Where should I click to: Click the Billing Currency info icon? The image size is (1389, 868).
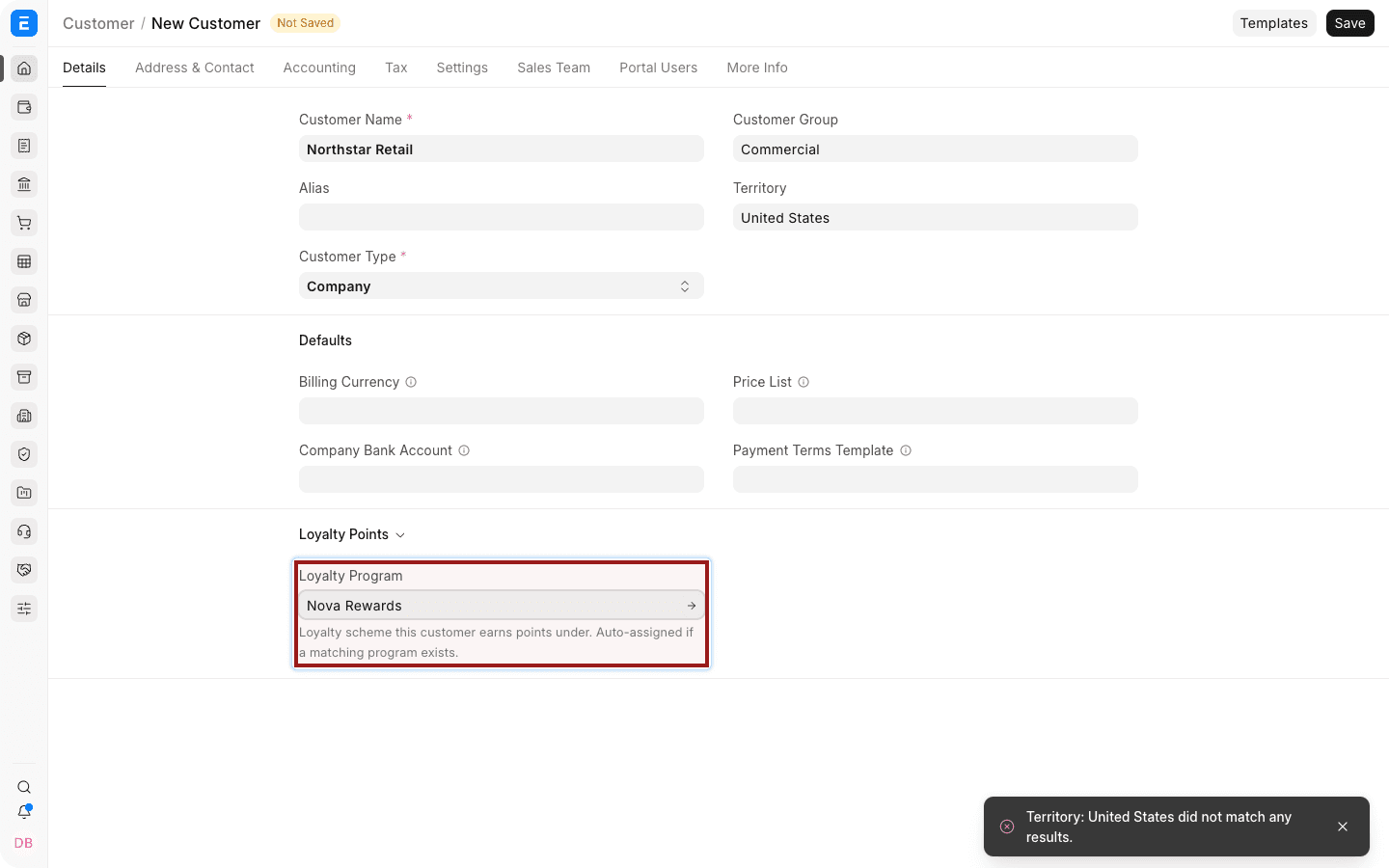411,382
